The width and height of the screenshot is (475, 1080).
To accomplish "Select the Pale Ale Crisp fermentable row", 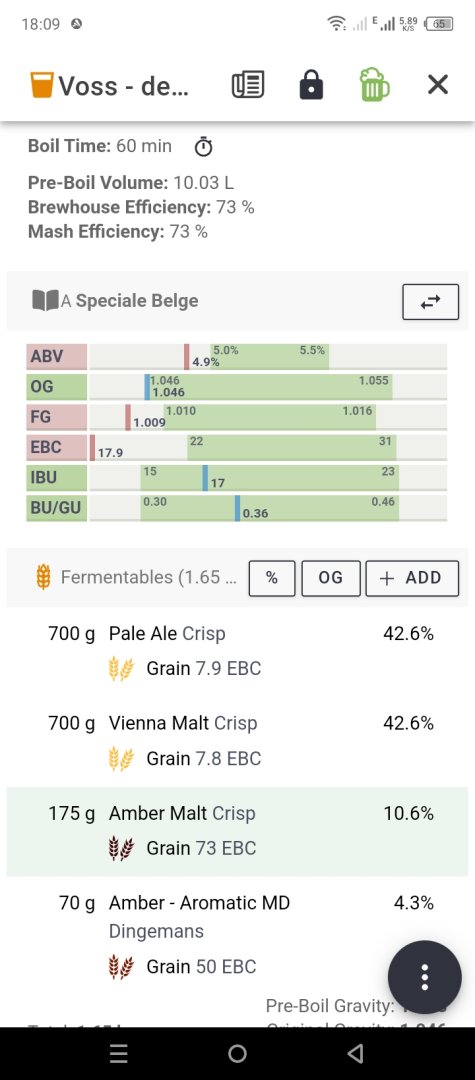I will tap(238, 651).
